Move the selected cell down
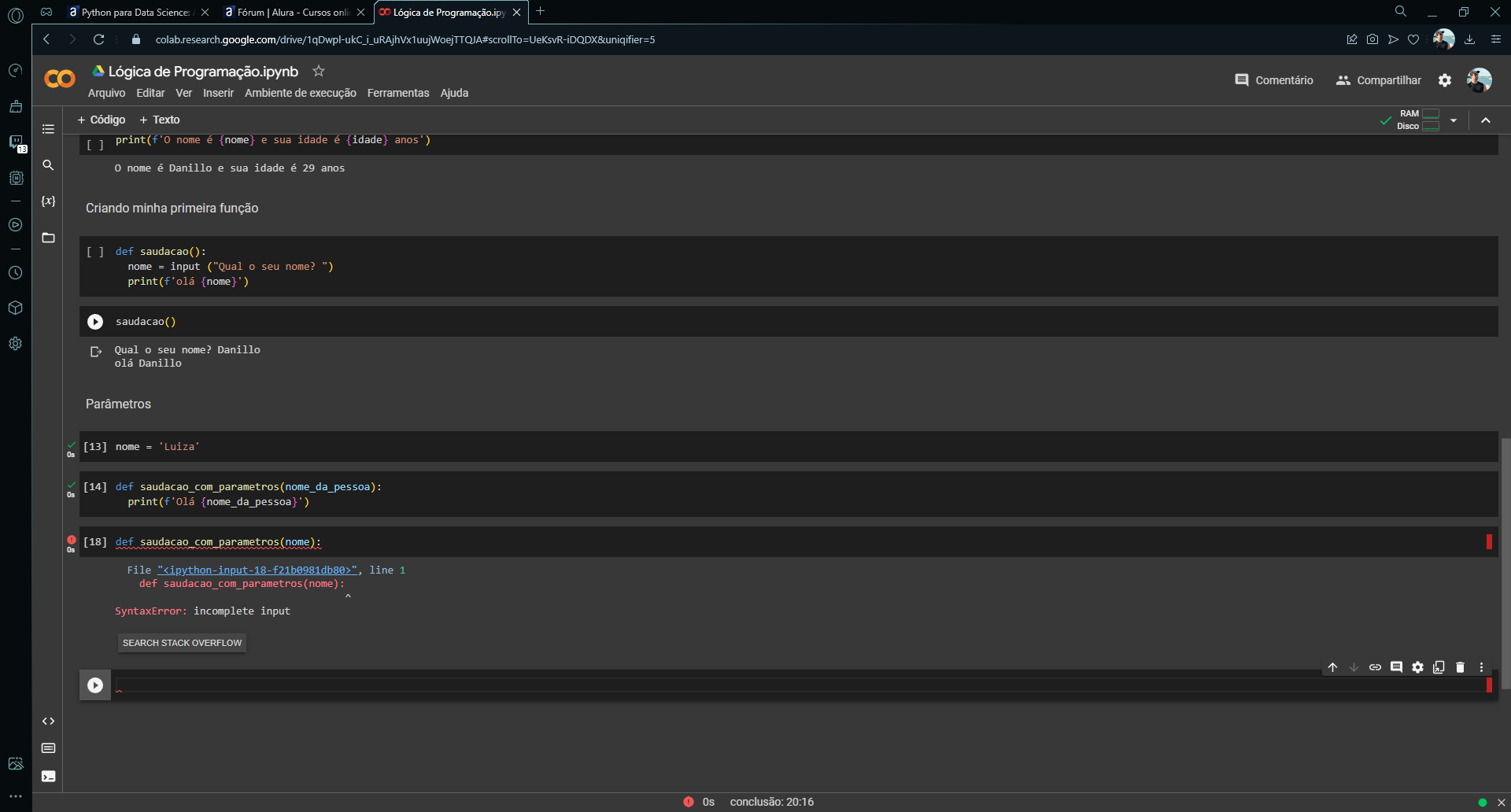 point(1354,667)
